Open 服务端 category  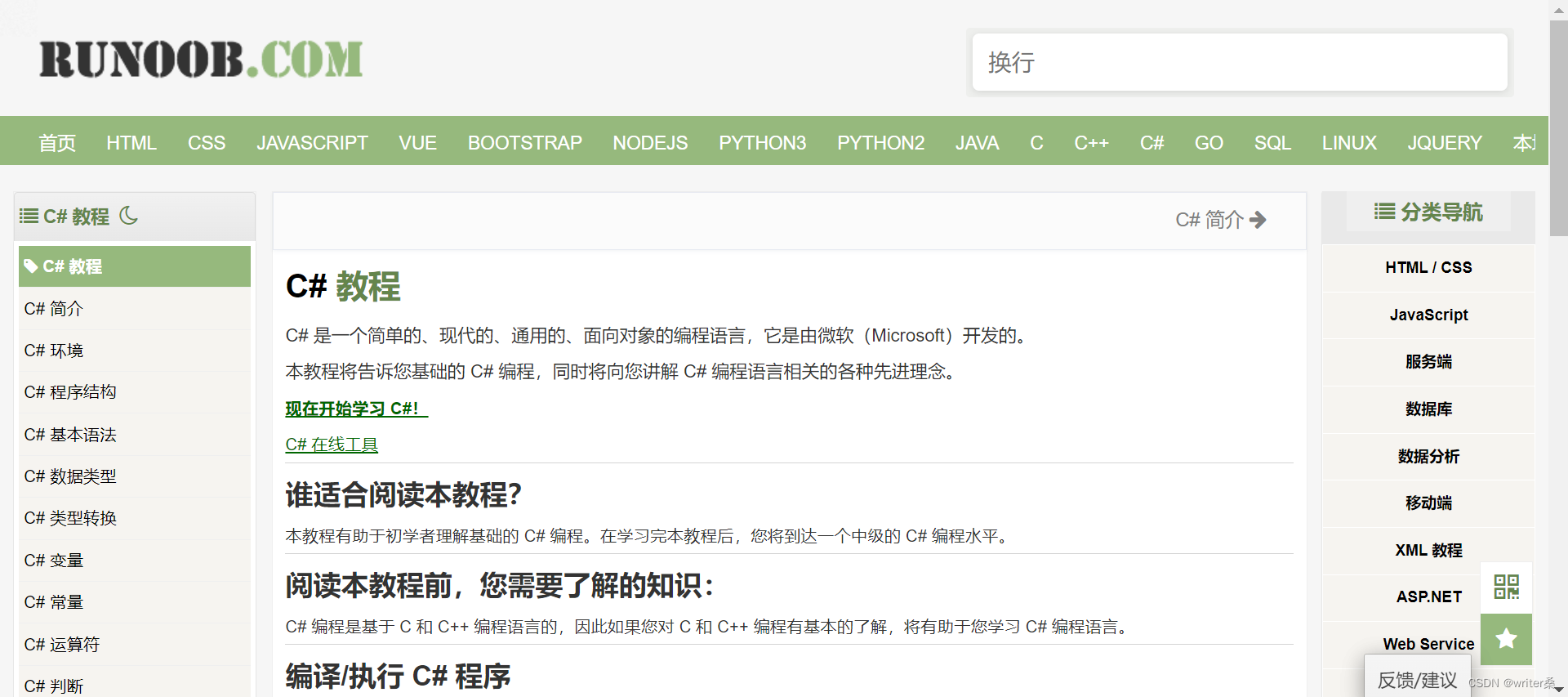tap(1428, 362)
